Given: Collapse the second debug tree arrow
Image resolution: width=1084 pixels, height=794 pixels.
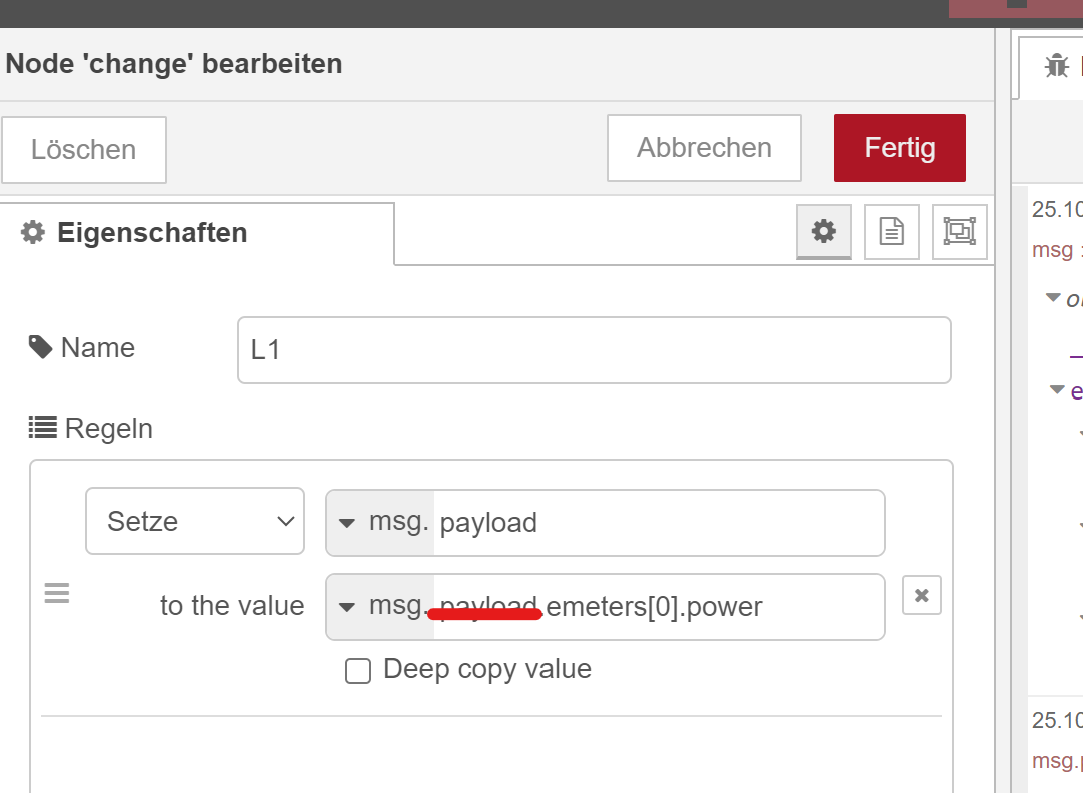Looking at the screenshot, I should (1057, 390).
